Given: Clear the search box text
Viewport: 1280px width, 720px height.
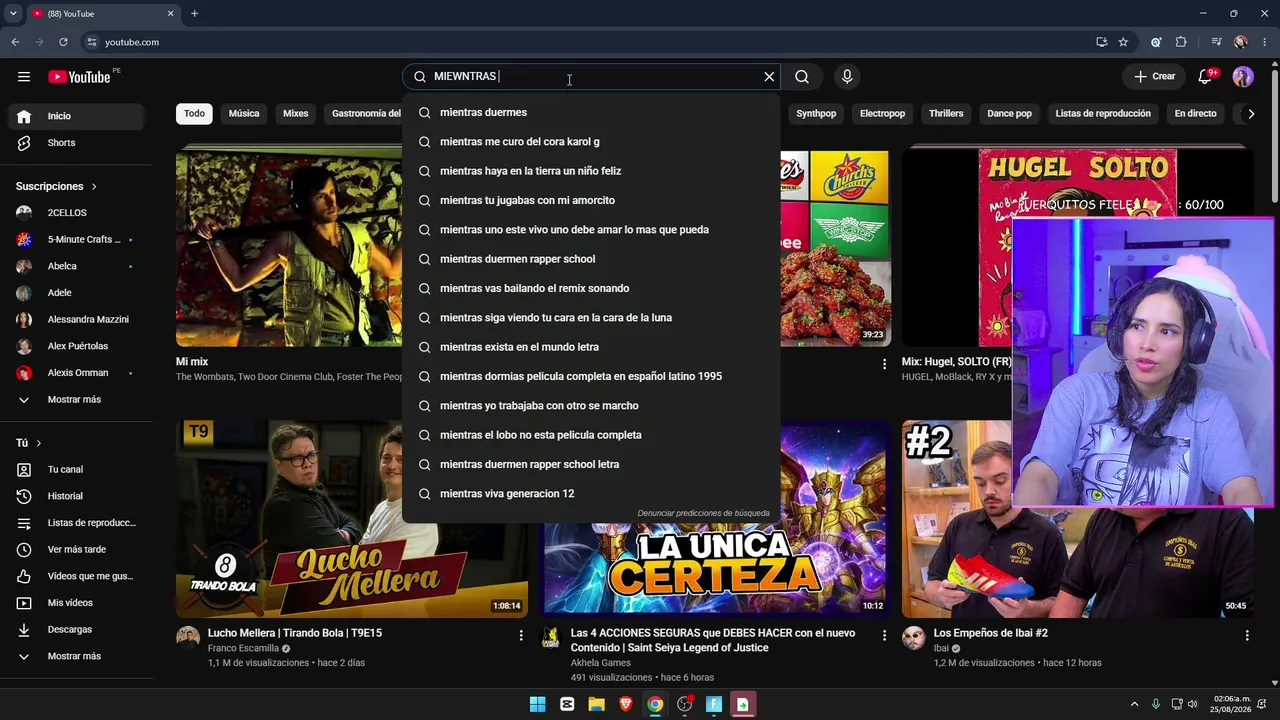Looking at the screenshot, I should point(769,77).
